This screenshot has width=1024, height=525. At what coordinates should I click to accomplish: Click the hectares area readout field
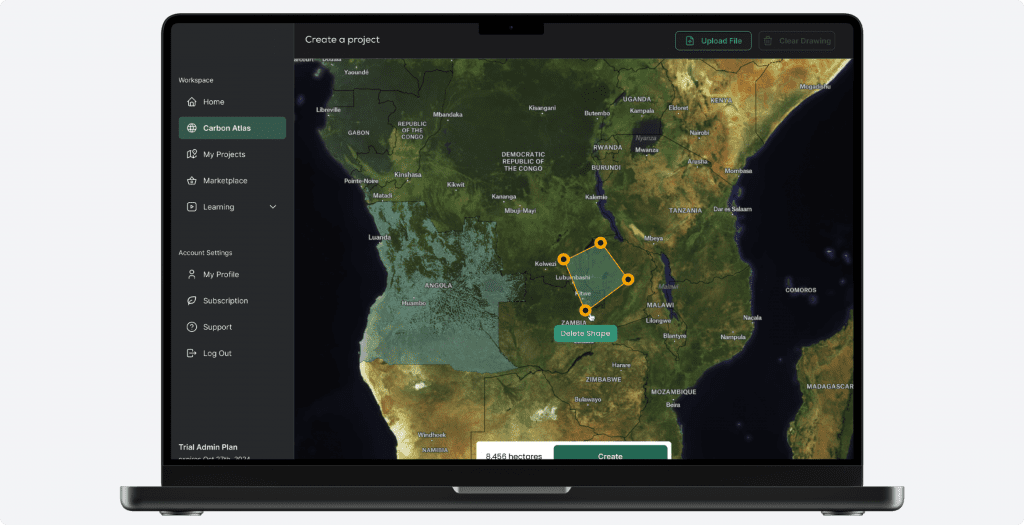514,455
